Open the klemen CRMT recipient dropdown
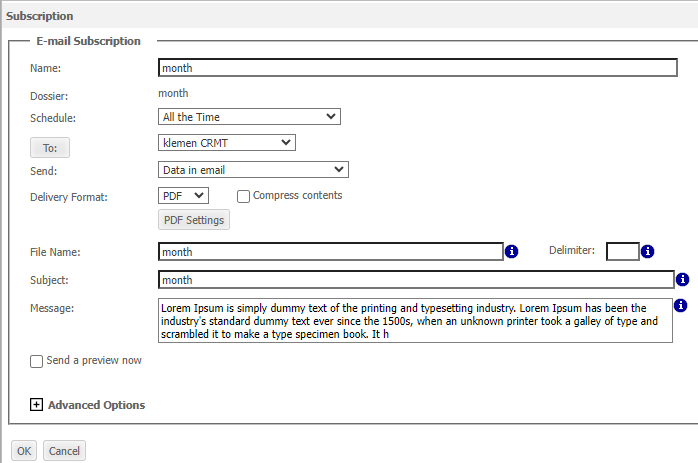The image size is (698, 463). click(227, 143)
